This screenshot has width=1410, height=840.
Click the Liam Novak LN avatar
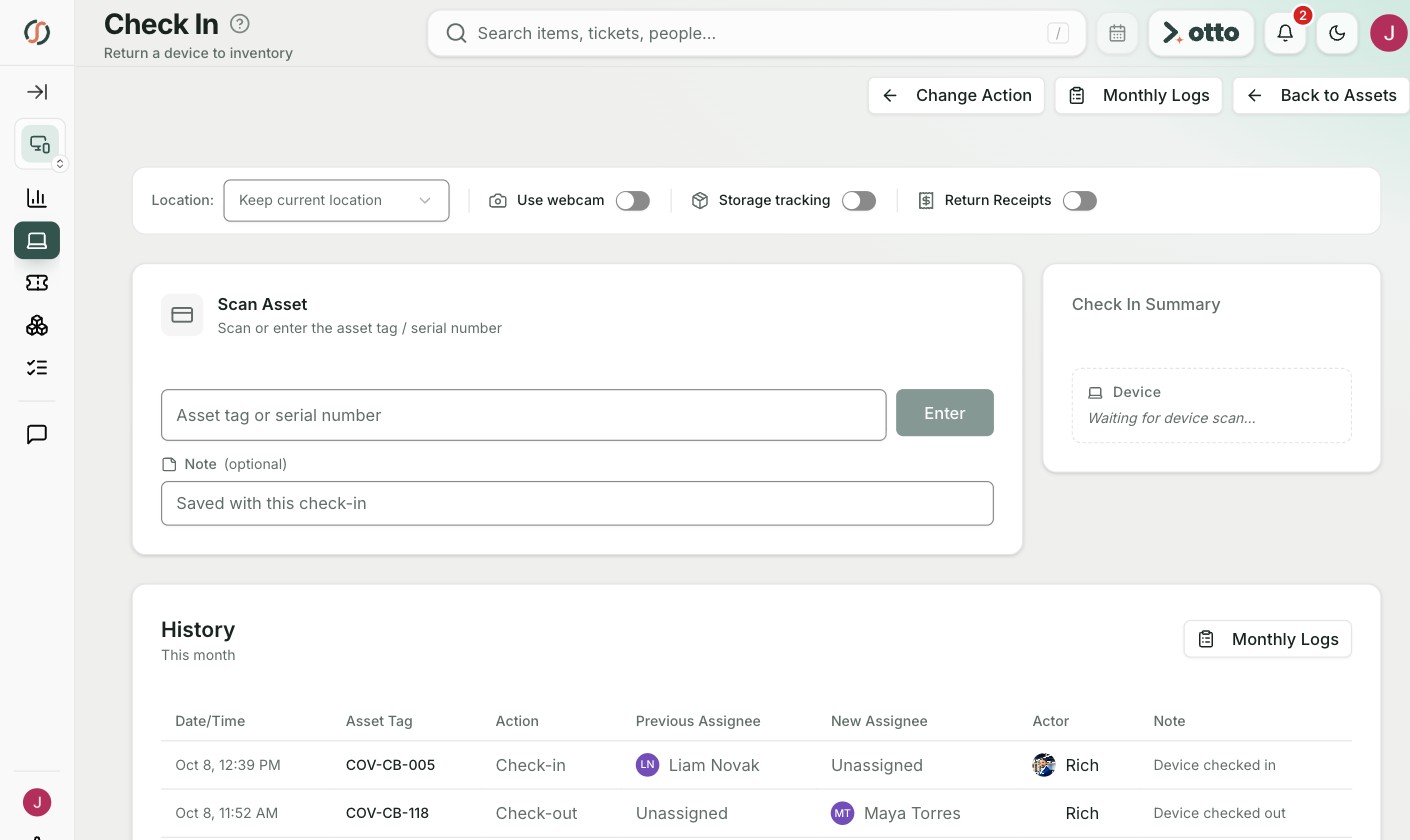[x=647, y=765]
